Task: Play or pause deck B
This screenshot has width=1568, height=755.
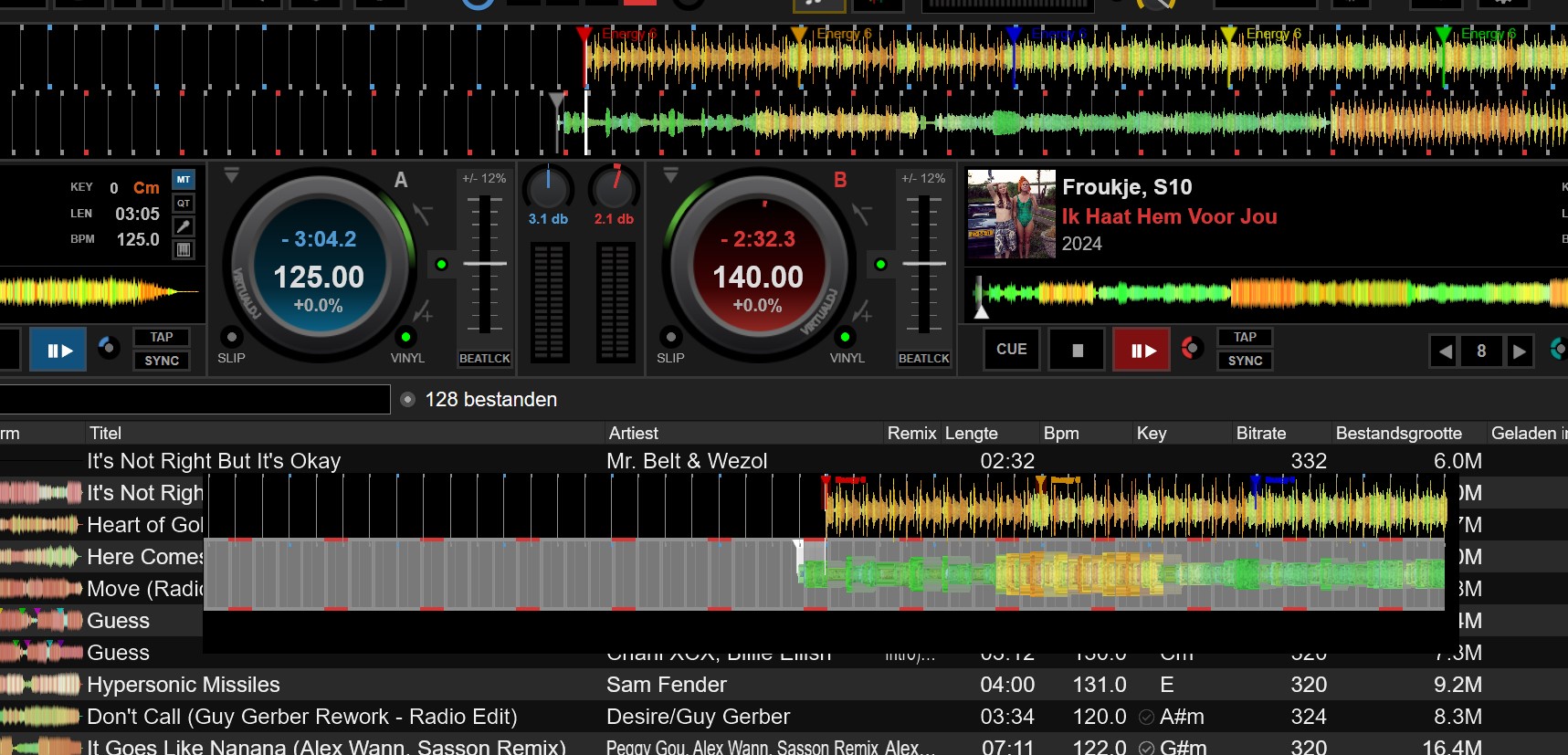Action: tap(1142, 350)
